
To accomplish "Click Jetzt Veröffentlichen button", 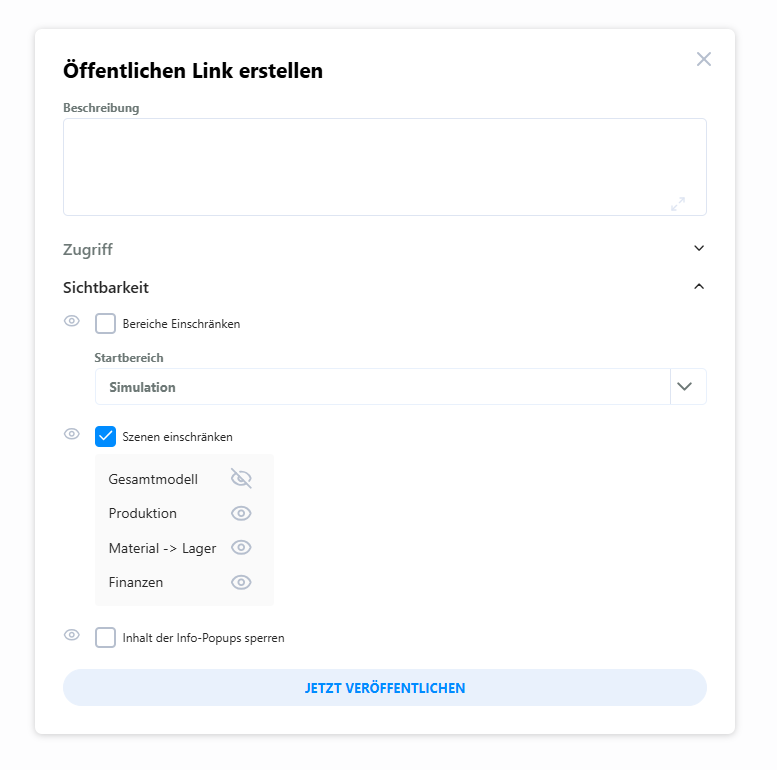I will pos(385,688).
